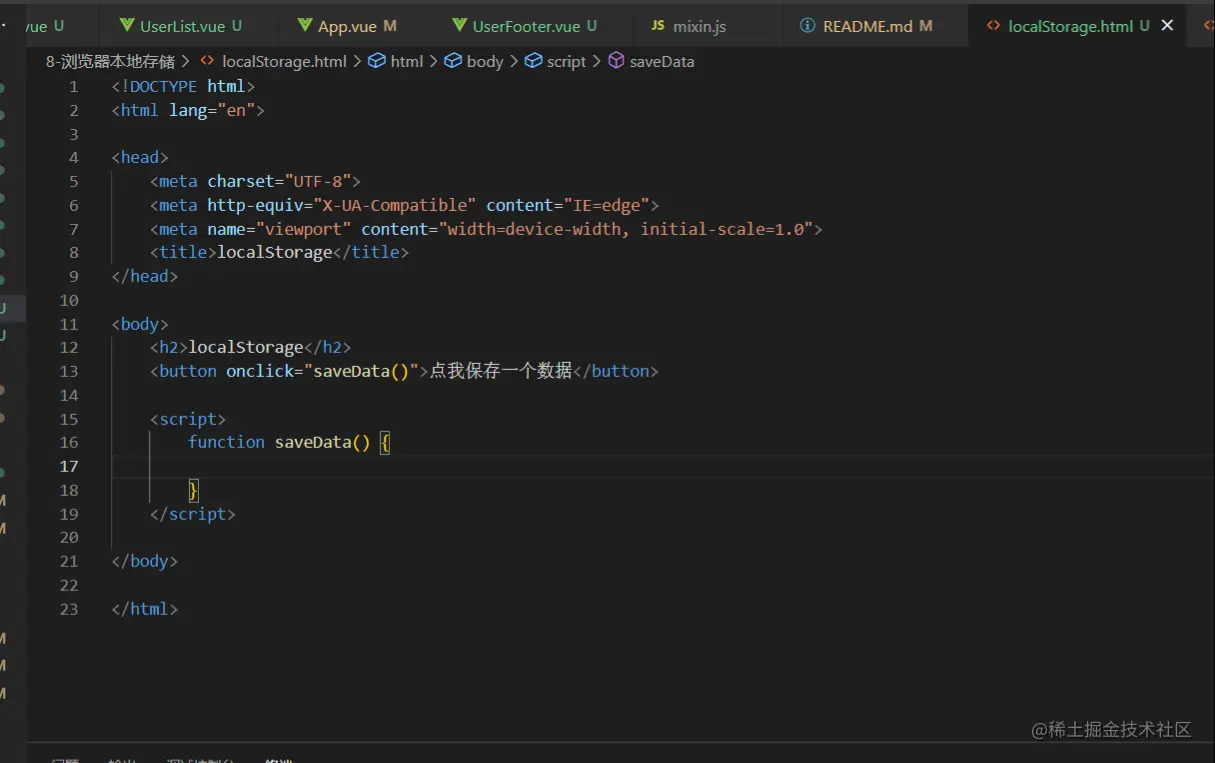1215x763 pixels.
Task: Click 'localStorage' text inside the title tag
Action: click(x=275, y=252)
